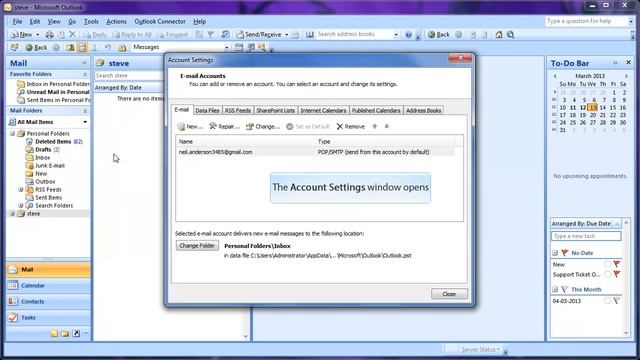Close the To-Do Bar with its X
This screenshot has height=360, width=640.
pyautogui.click(x=628, y=62)
